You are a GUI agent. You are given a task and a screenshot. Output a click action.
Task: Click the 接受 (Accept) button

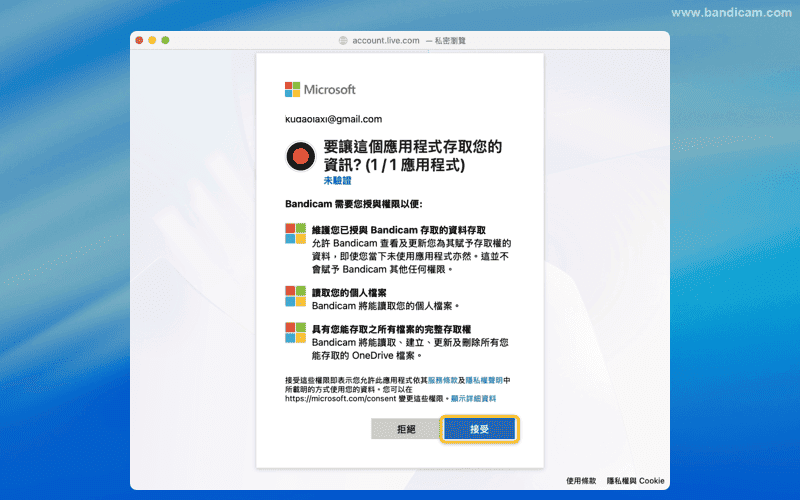(479, 429)
